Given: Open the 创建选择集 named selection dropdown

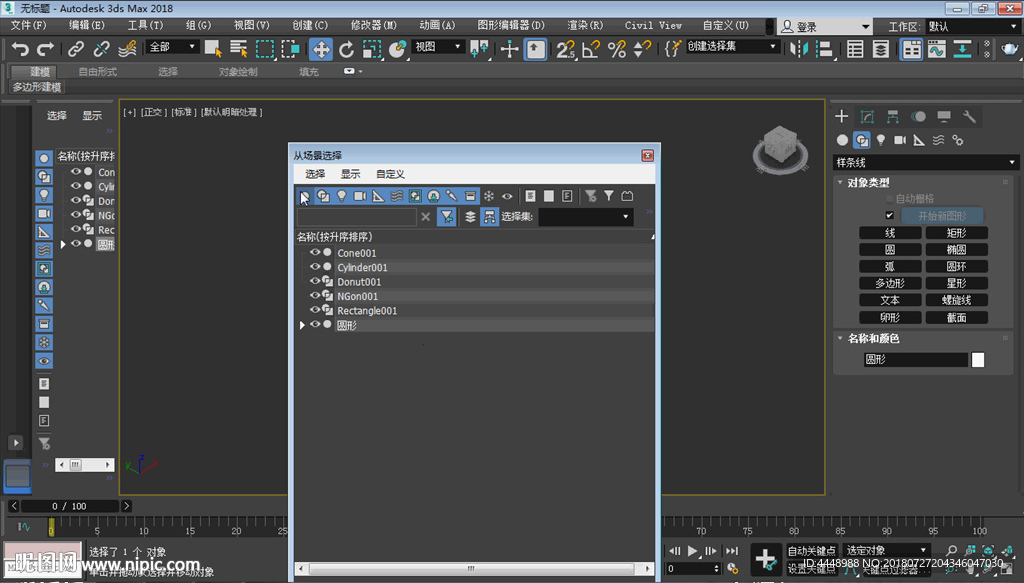Looking at the screenshot, I should point(731,47).
